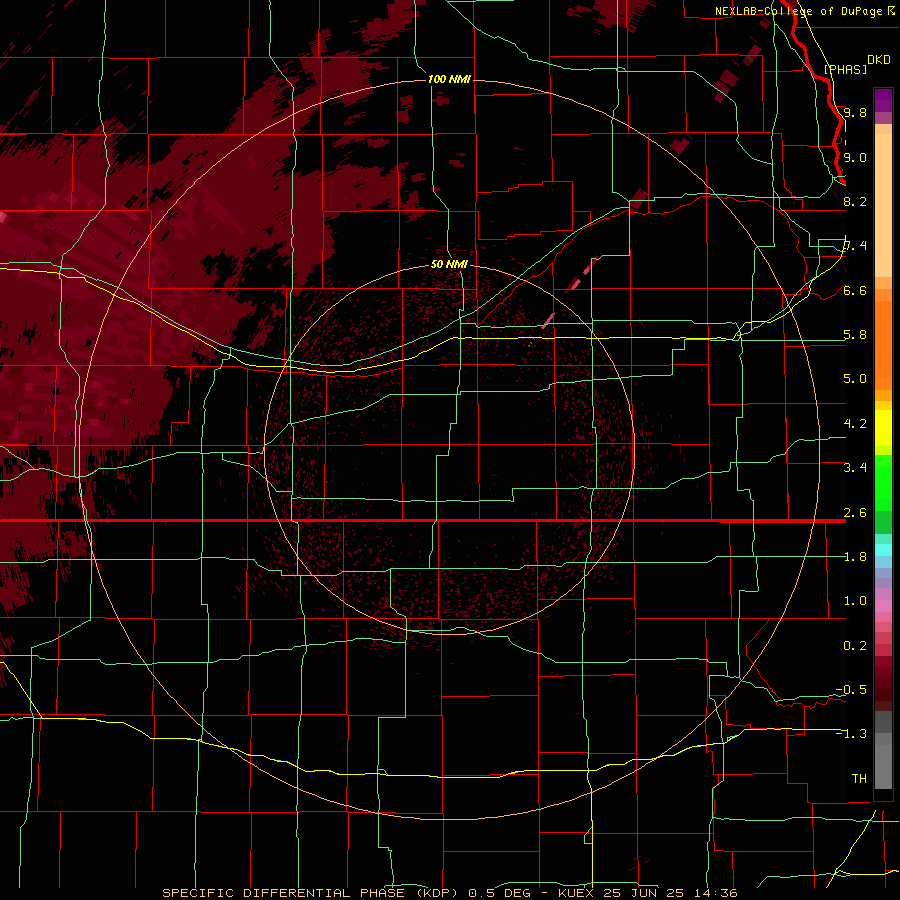Click the 9.8 scale value

coord(855,112)
